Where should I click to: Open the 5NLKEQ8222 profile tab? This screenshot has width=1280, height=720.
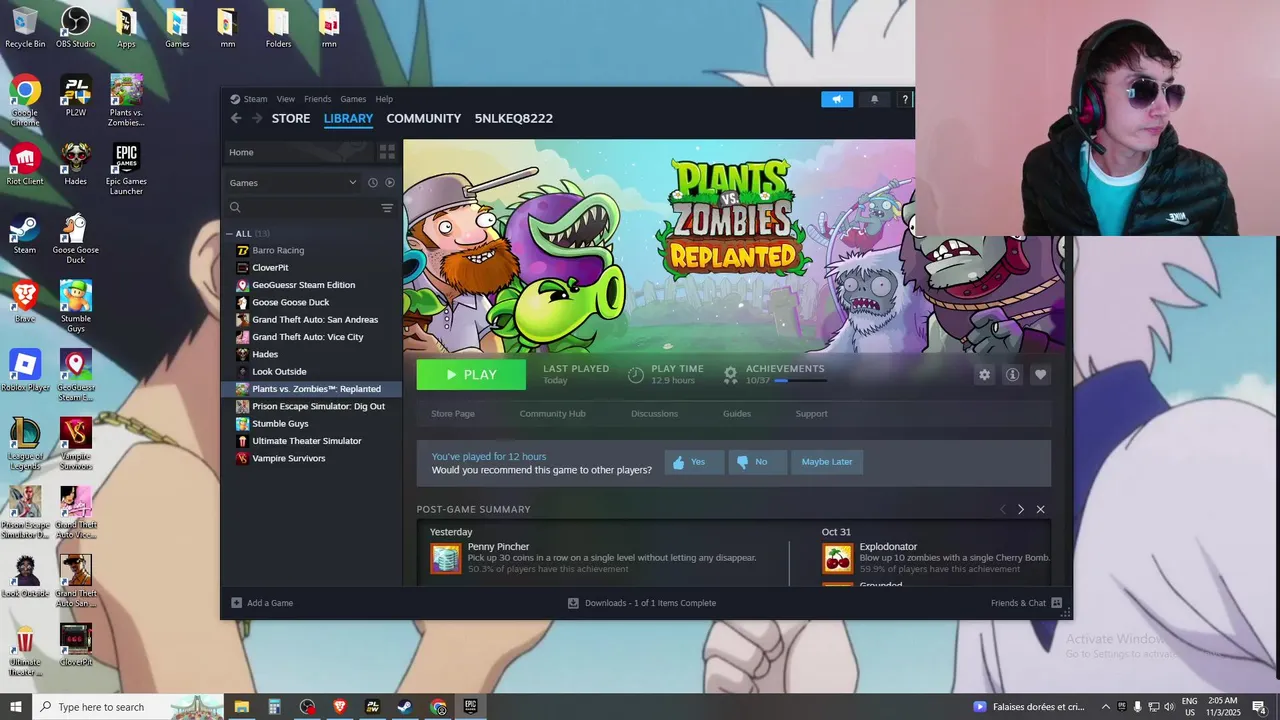coord(514,118)
